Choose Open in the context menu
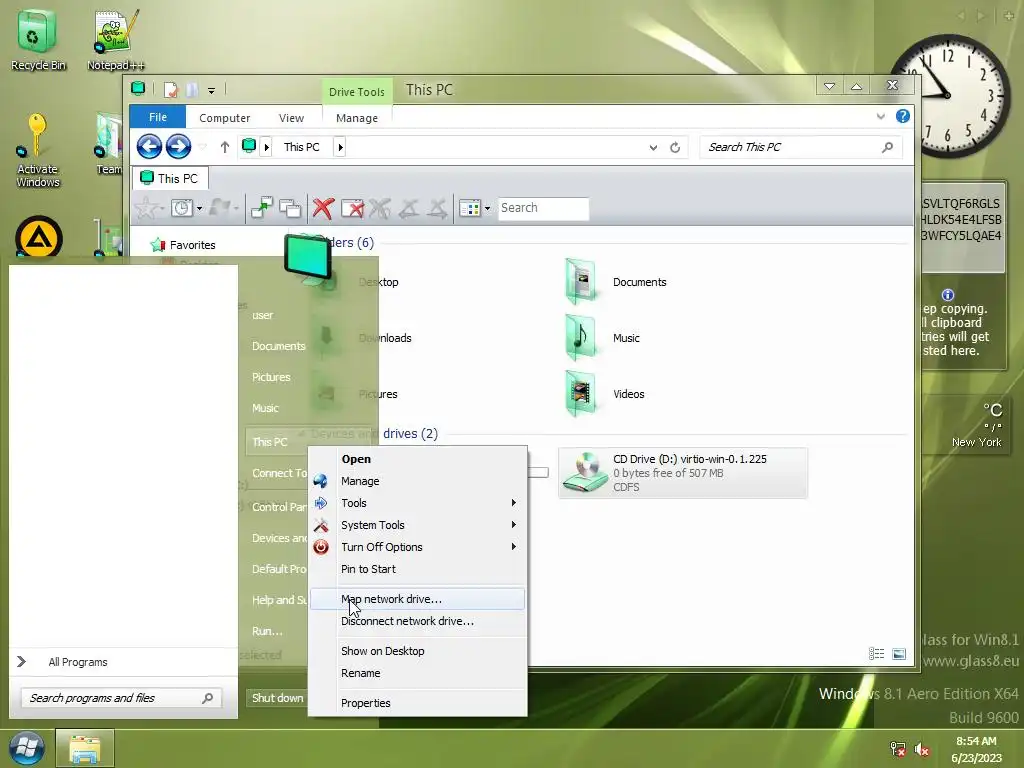 [x=417, y=459]
